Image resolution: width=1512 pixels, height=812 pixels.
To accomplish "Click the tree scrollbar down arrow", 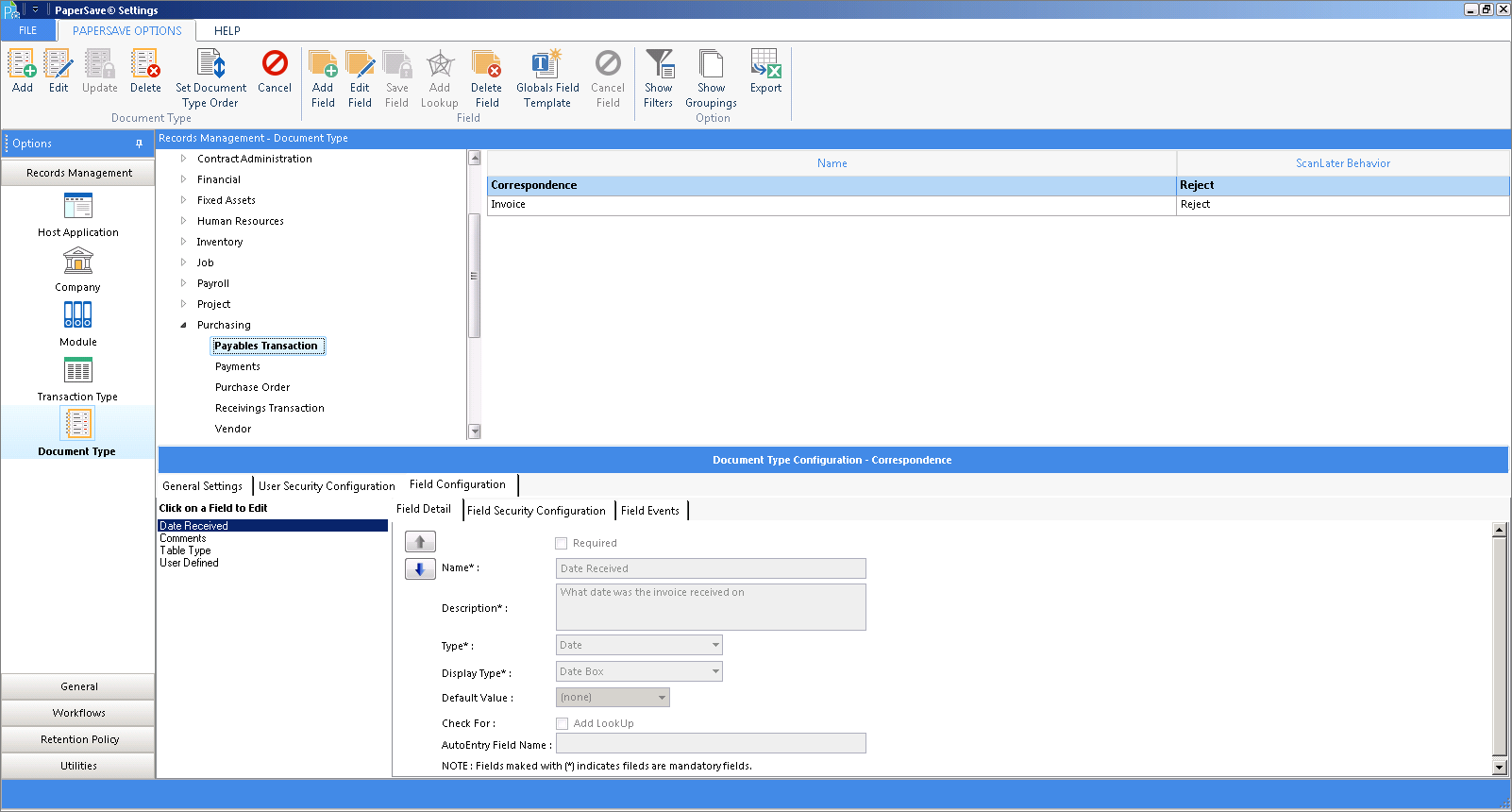I will (475, 431).
